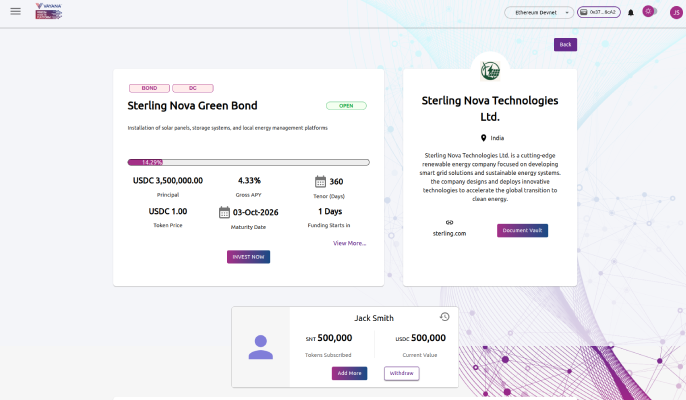Go back using the Back button
The width and height of the screenshot is (686, 400).
pyautogui.click(x=565, y=44)
